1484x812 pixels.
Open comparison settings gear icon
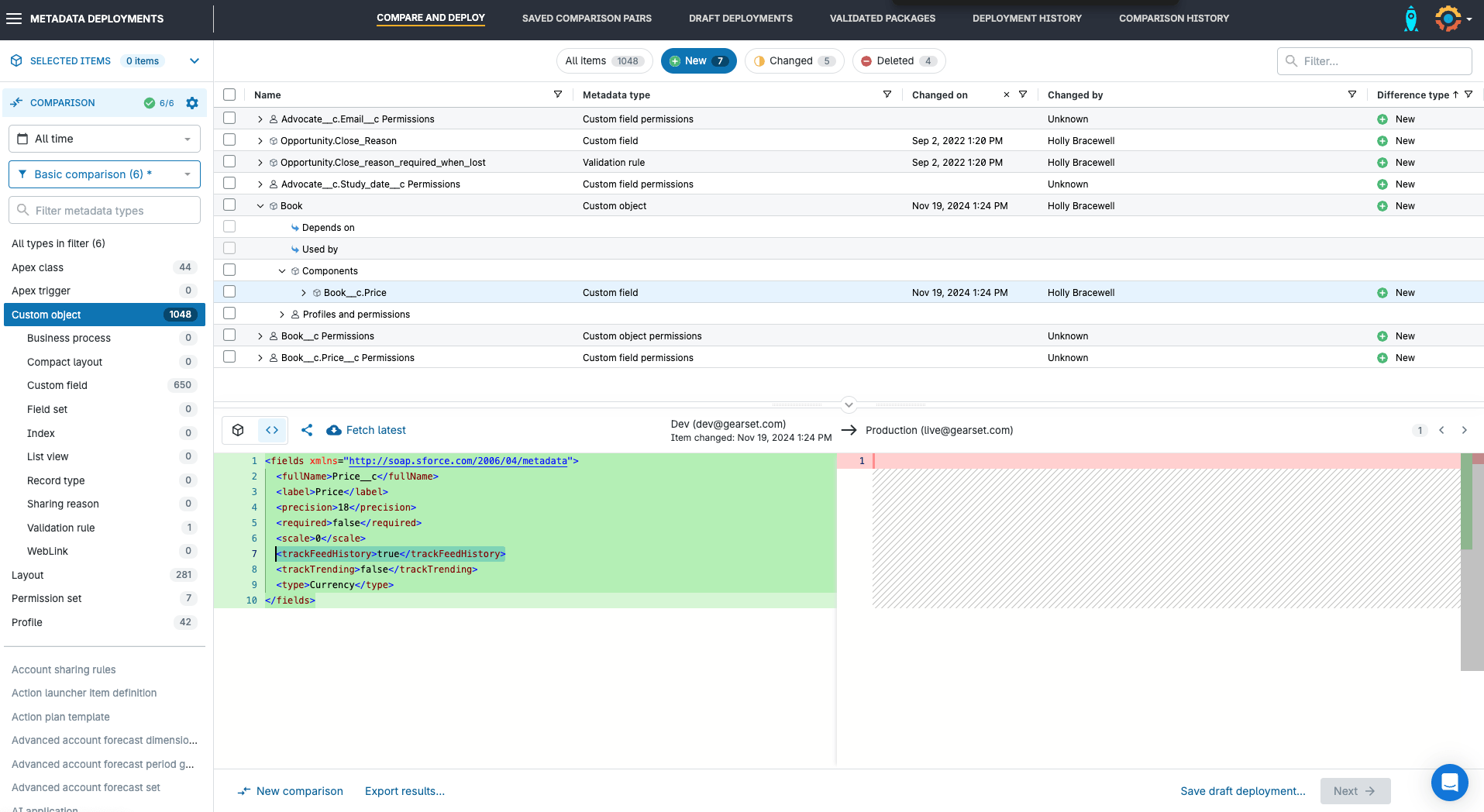point(192,103)
